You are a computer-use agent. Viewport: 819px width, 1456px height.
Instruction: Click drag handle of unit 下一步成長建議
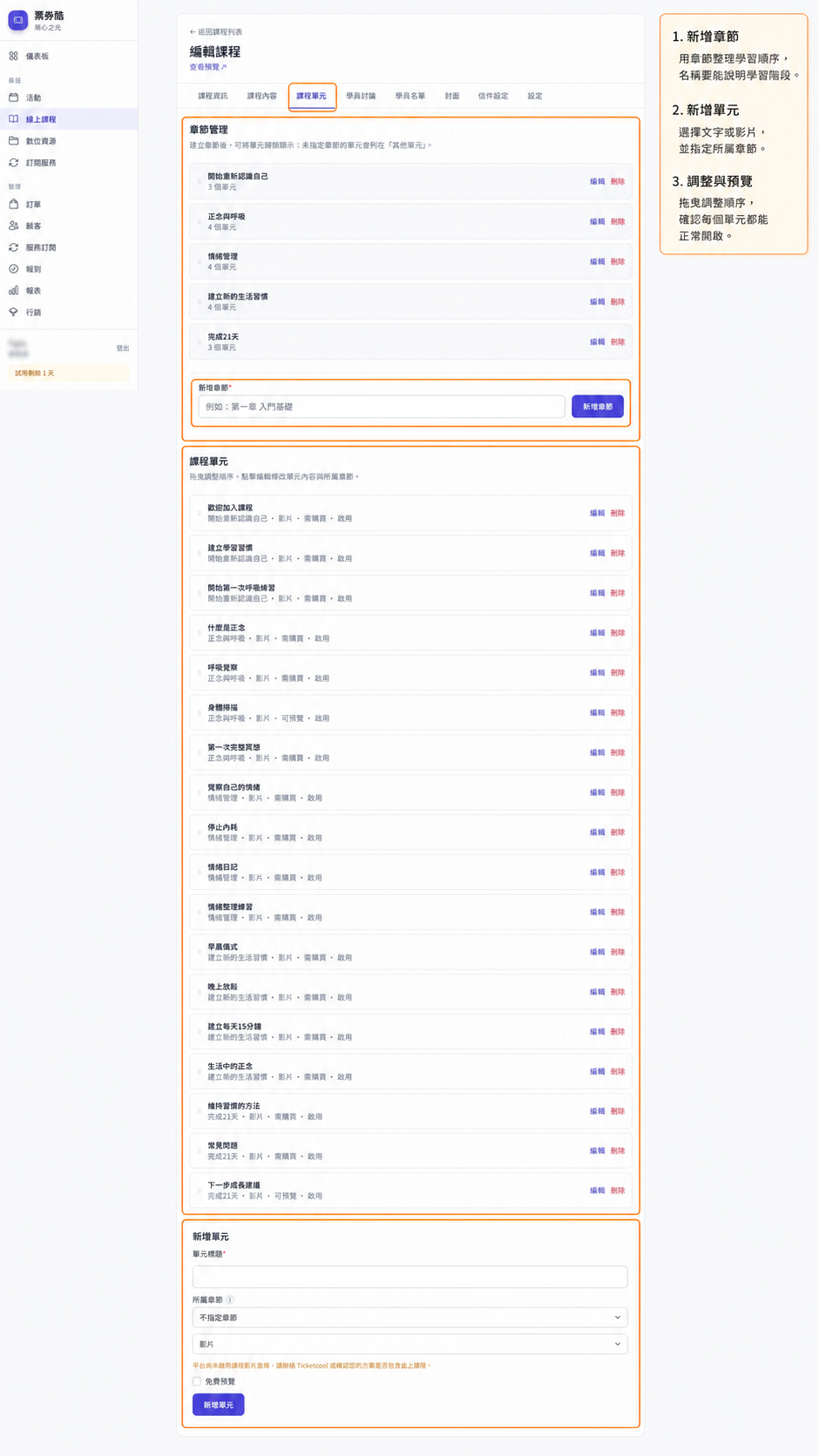[200, 1190]
